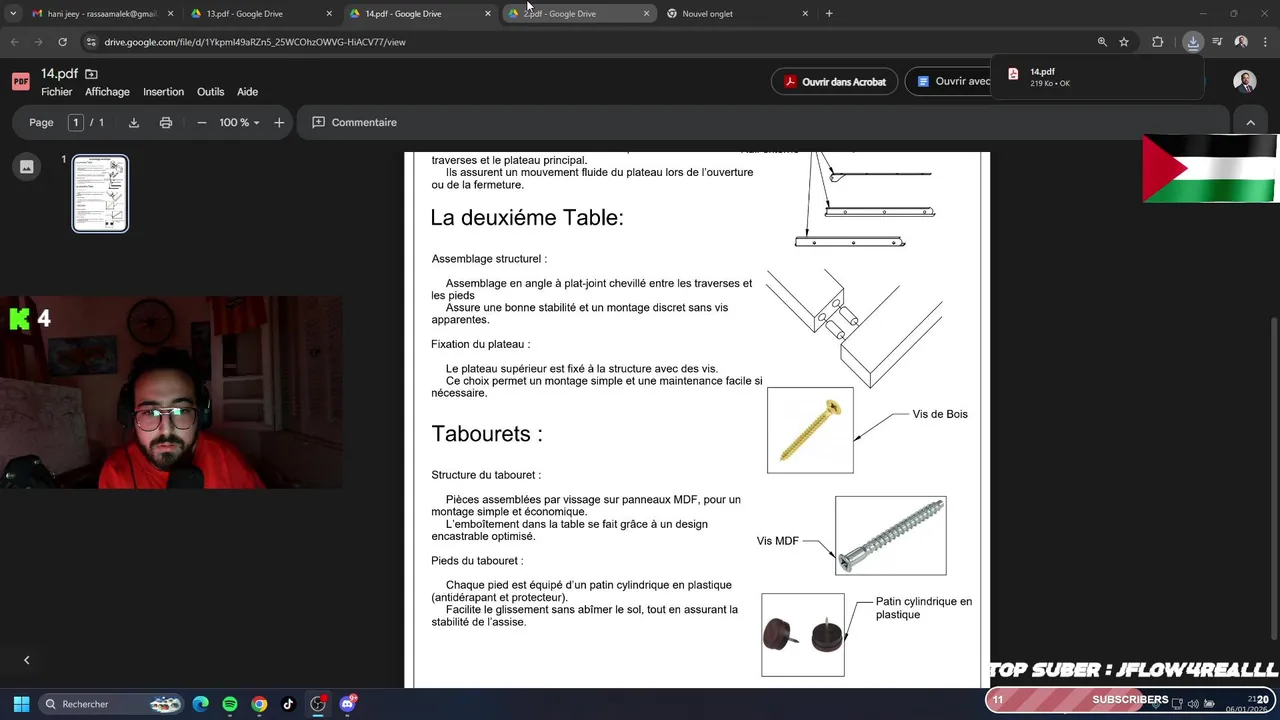Move 14.pdf using the folder icon

coord(91,74)
